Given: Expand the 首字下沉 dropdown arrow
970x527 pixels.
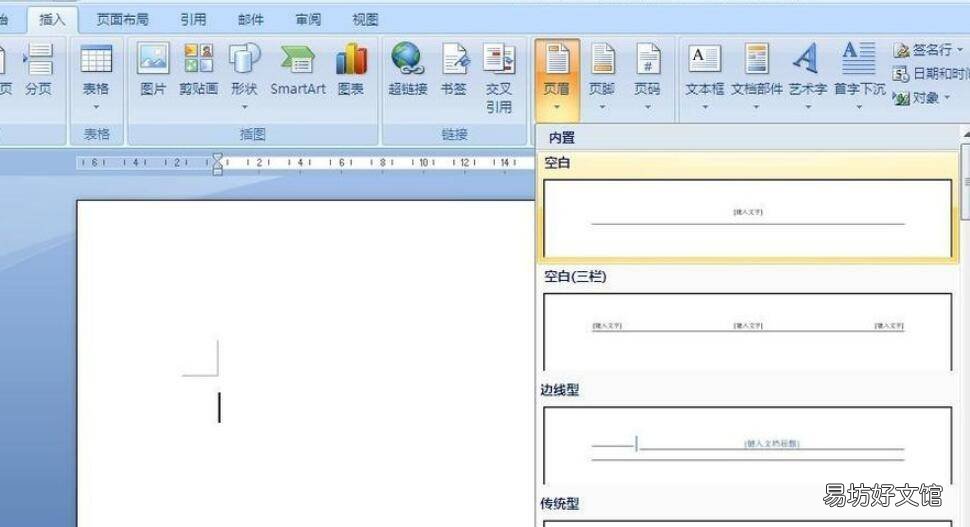Looking at the screenshot, I should tap(859, 108).
